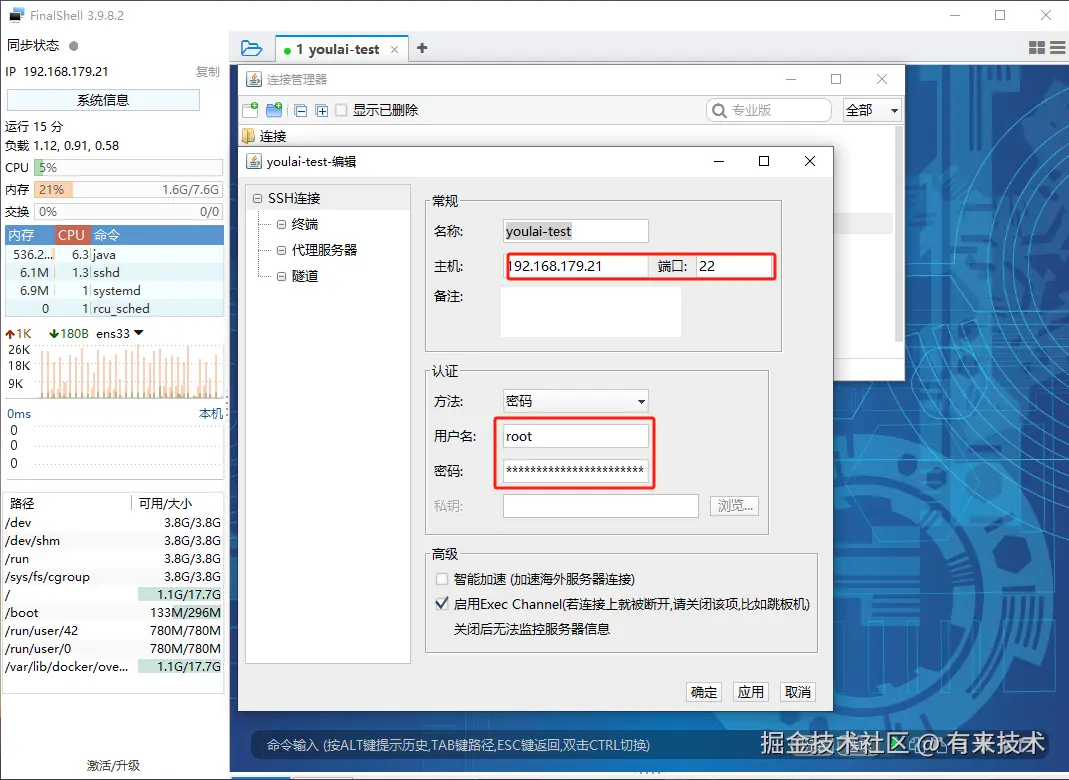Open the folder connection icon left of tabs
Image resolution: width=1069 pixels, height=780 pixels.
point(251,47)
